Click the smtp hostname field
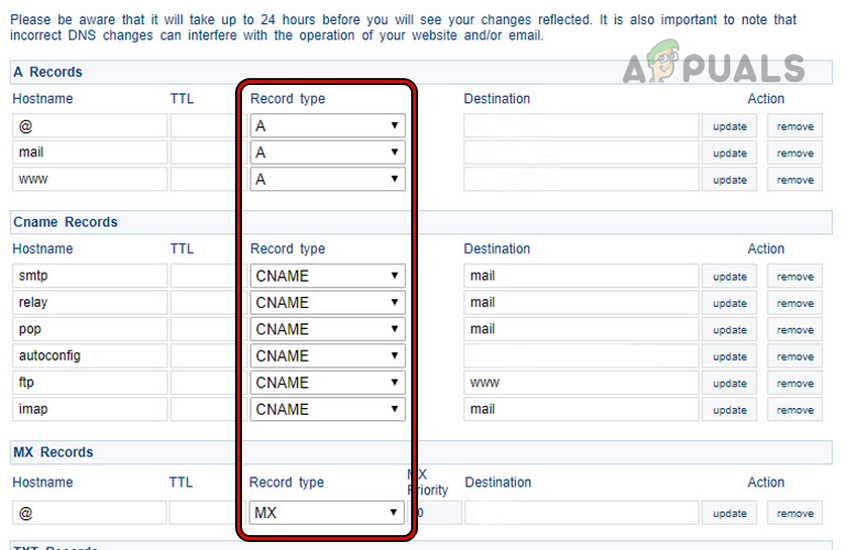The image size is (845, 550). [x=88, y=276]
